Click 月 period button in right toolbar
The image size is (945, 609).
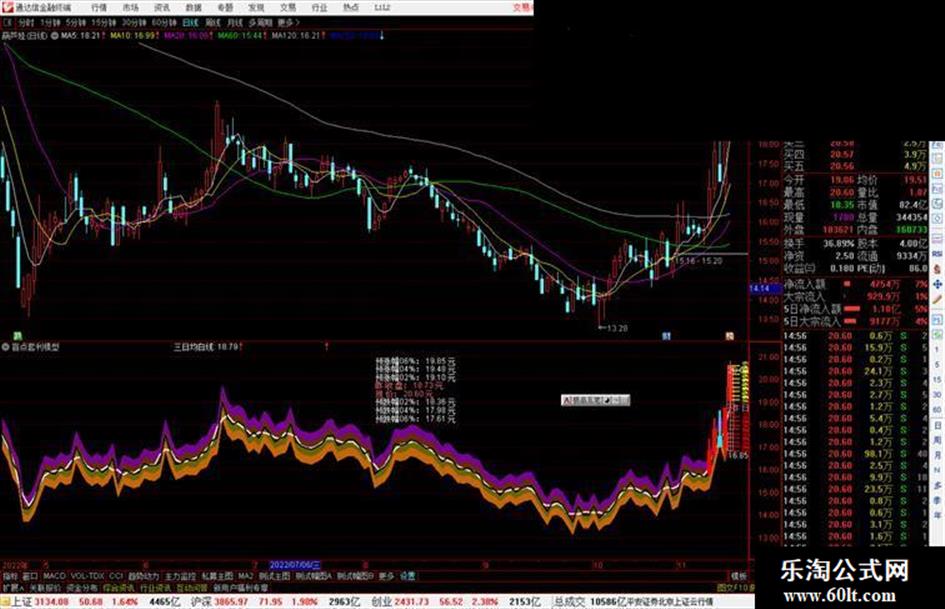point(937,455)
